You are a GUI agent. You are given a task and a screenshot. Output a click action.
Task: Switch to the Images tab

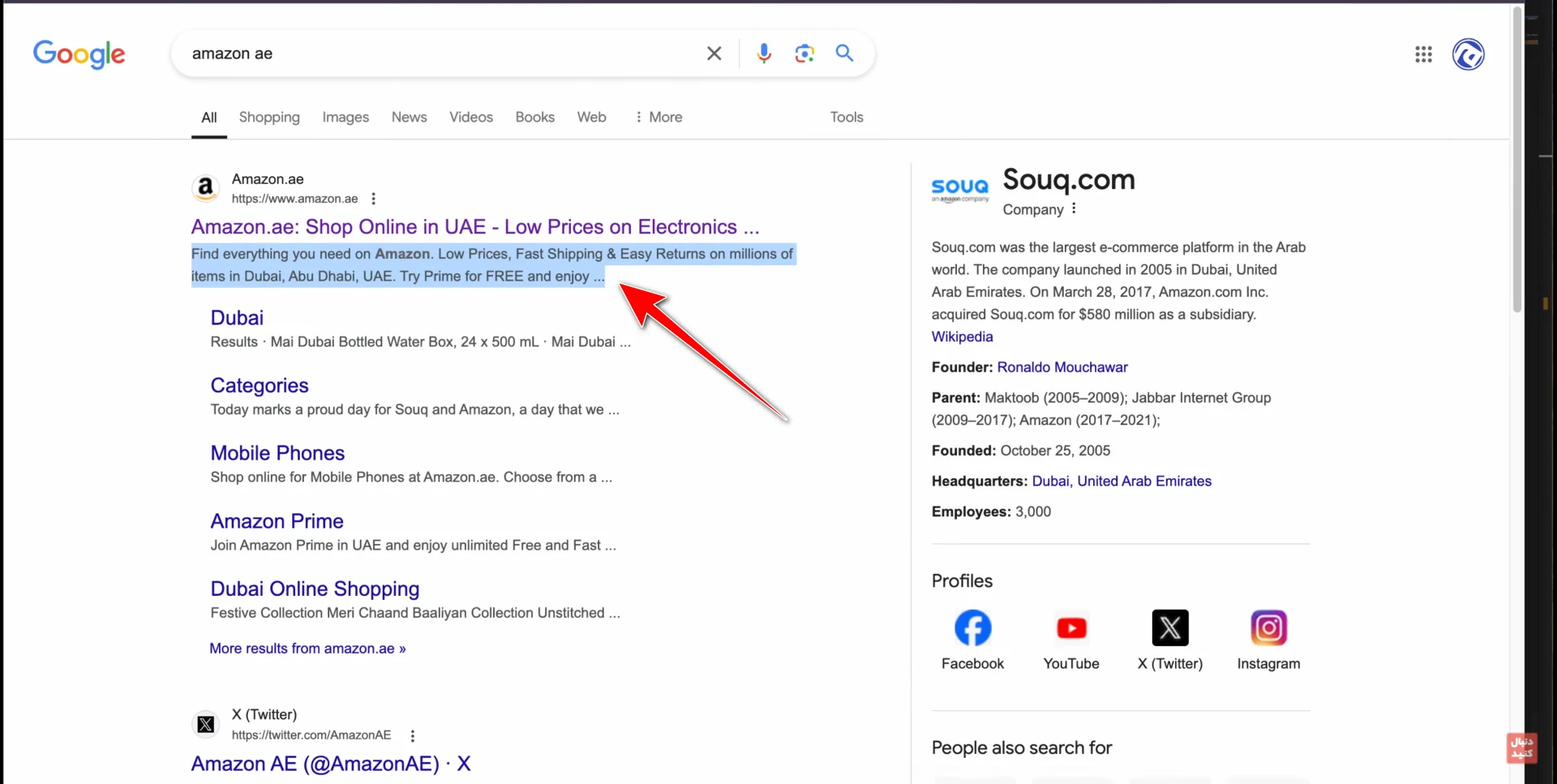pyautogui.click(x=345, y=117)
